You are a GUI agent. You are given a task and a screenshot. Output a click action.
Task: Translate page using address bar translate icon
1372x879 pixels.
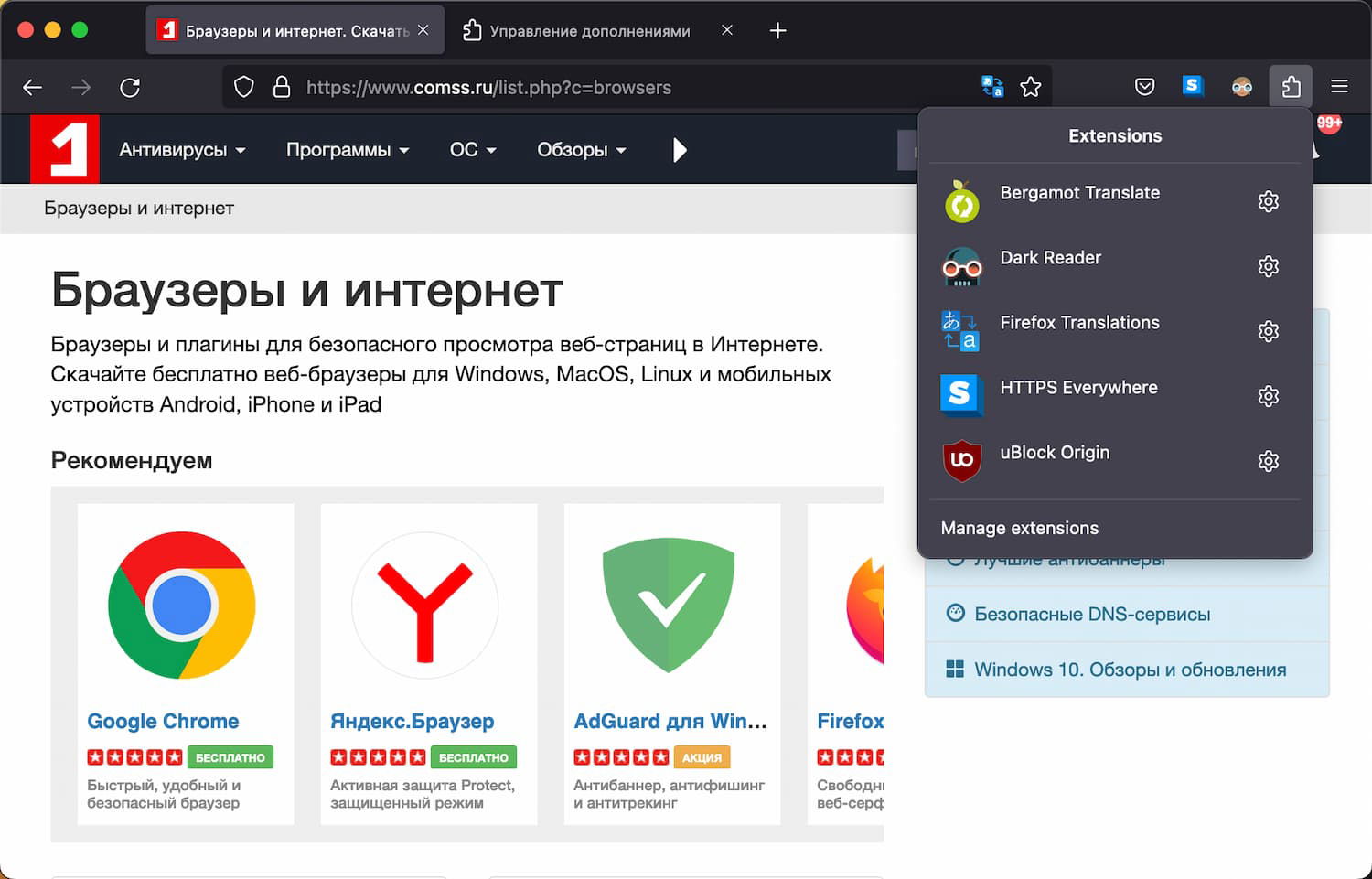pos(992,87)
